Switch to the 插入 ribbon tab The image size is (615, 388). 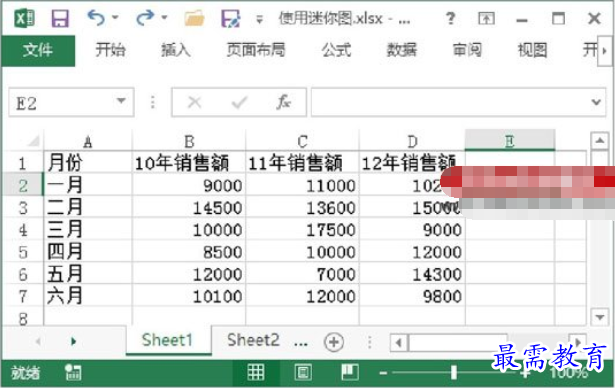(x=176, y=50)
